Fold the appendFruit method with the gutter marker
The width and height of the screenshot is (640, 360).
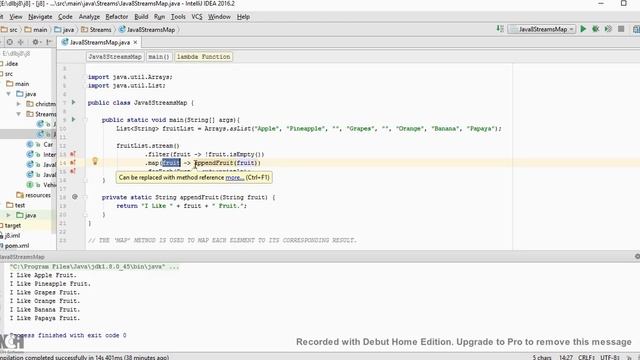click(86, 197)
